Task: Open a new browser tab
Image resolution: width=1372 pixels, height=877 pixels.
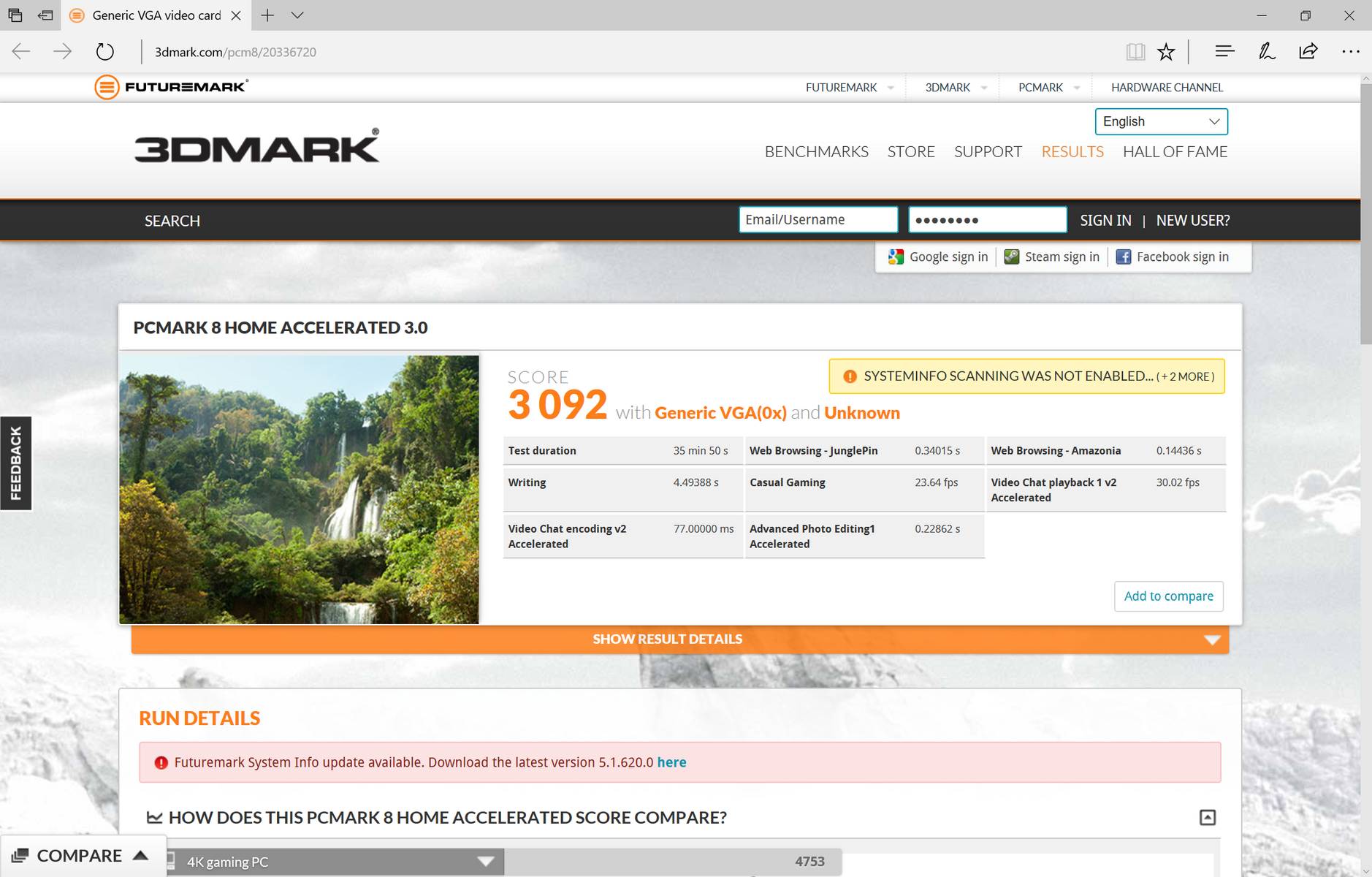Action: pos(268,15)
